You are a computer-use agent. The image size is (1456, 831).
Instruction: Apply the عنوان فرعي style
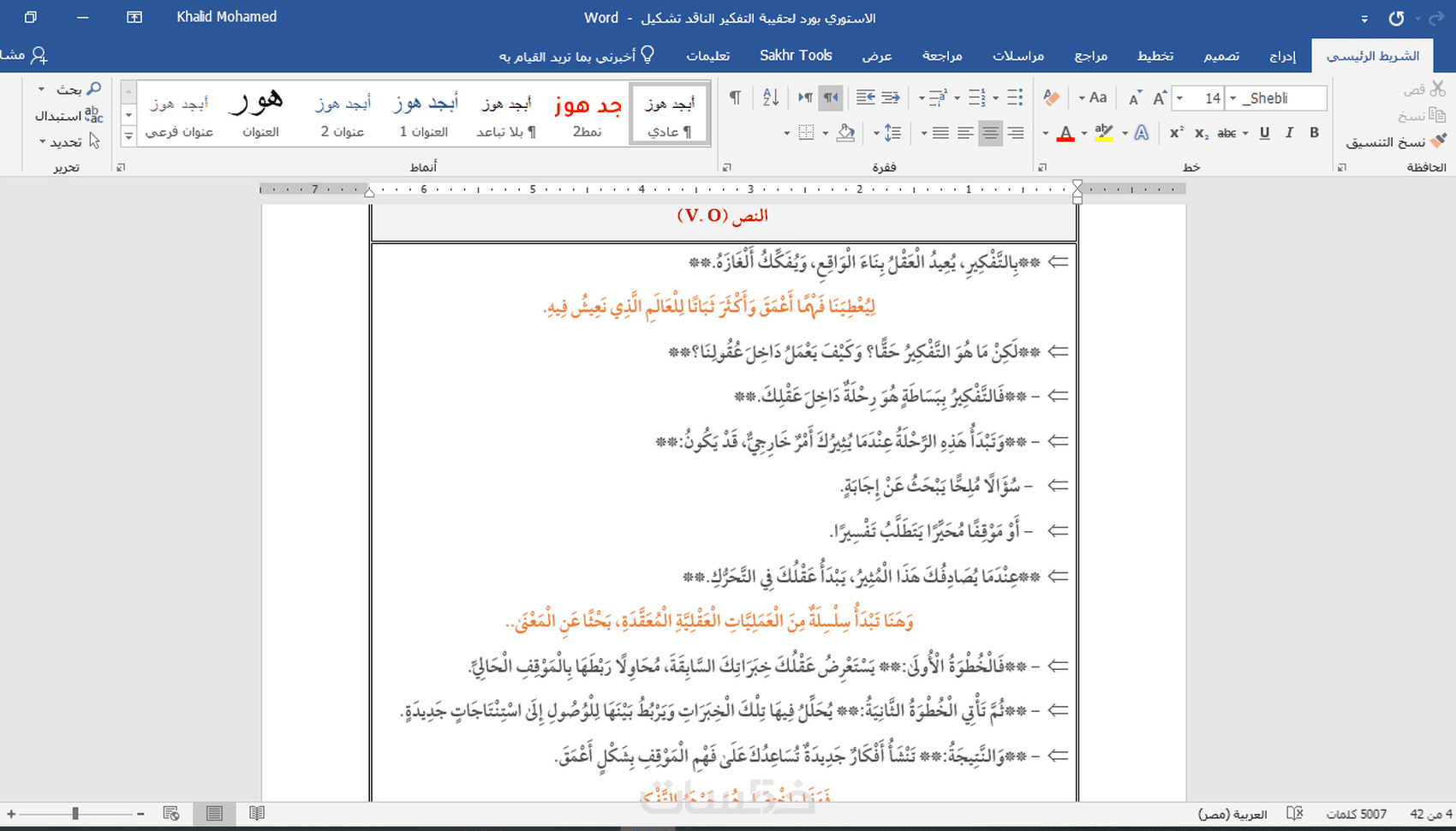(x=179, y=114)
